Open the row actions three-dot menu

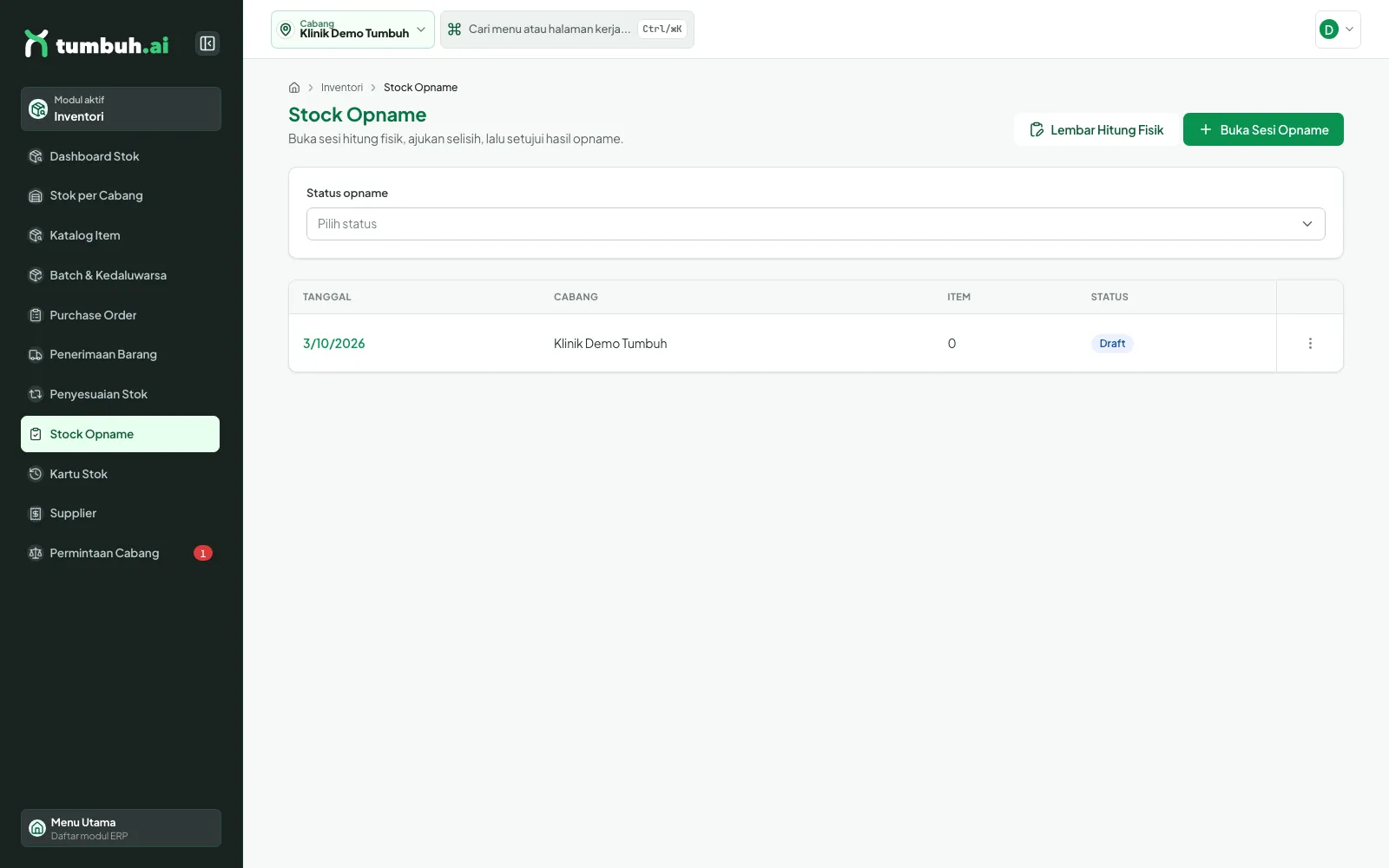coord(1310,344)
